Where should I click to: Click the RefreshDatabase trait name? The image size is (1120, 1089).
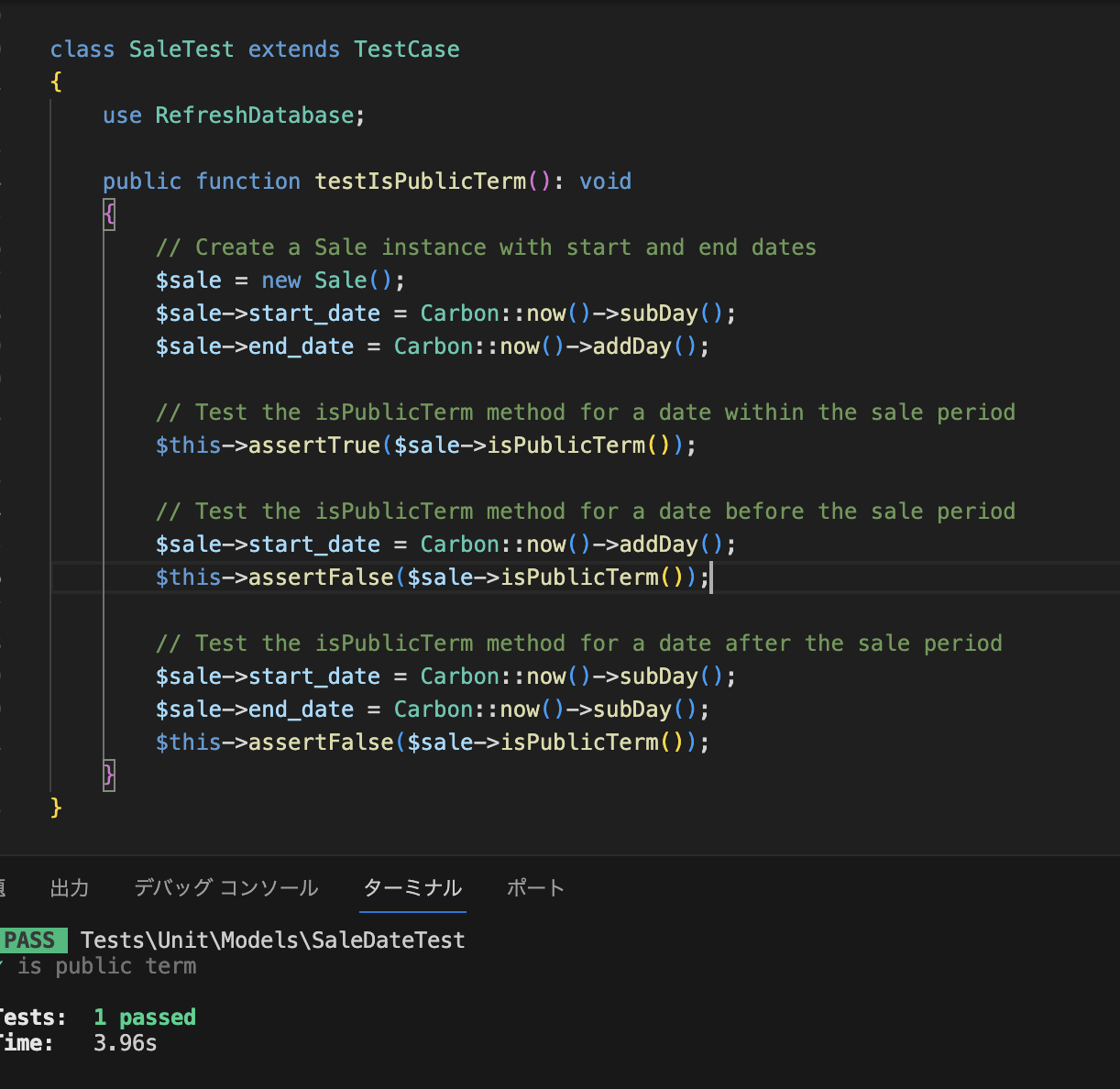click(254, 115)
